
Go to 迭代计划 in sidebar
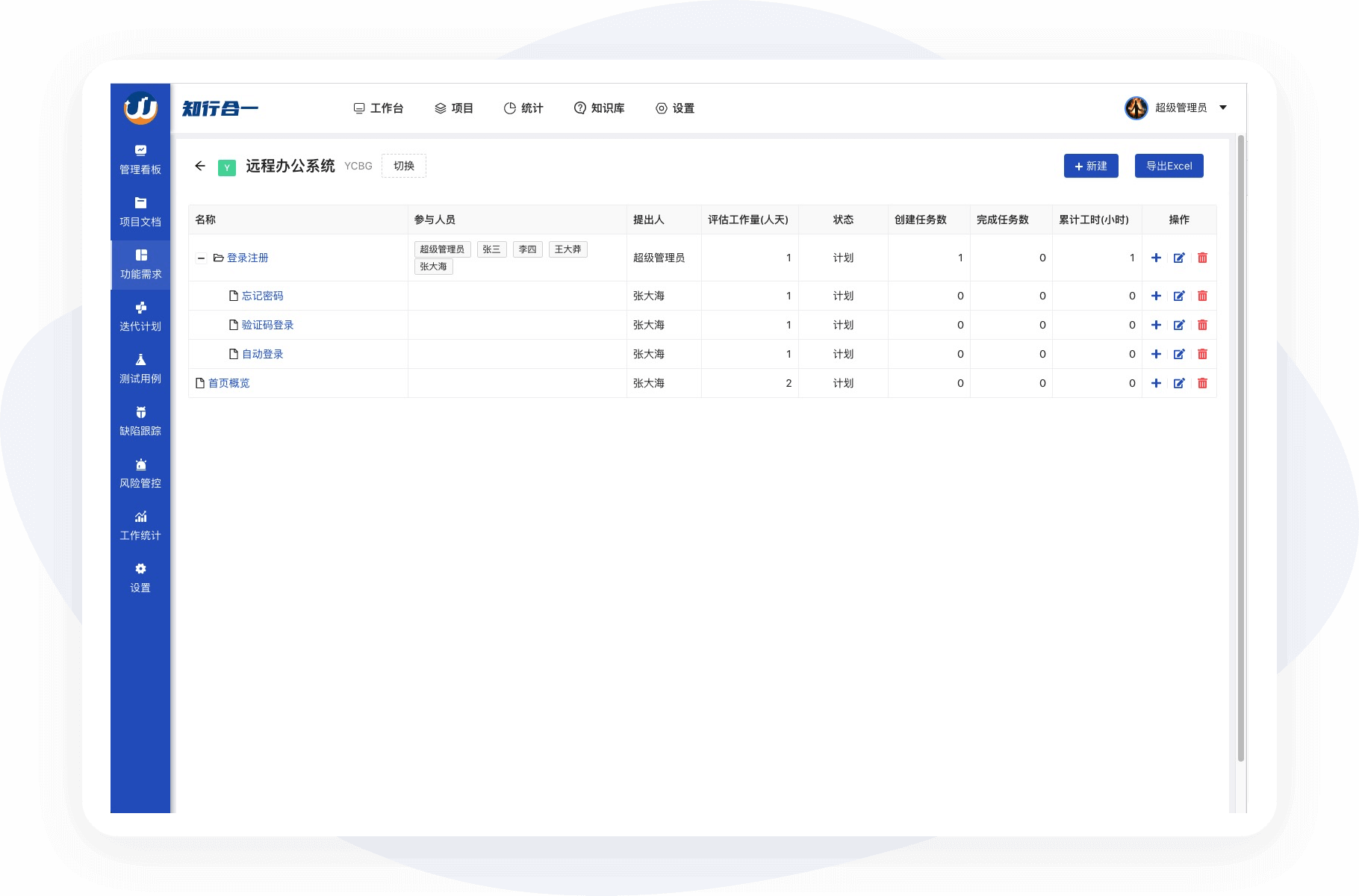pos(140,317)
